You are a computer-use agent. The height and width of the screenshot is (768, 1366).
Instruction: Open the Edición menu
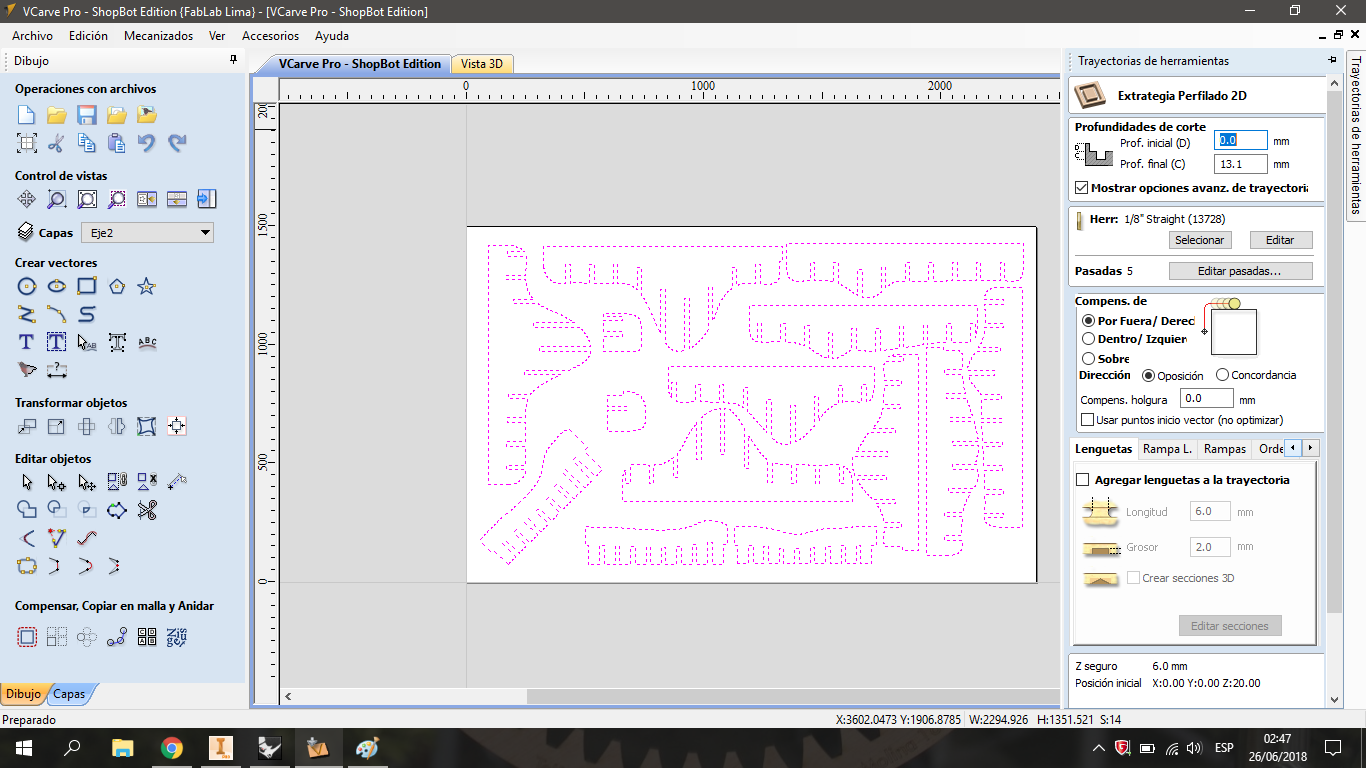click(x=88, y=35)
